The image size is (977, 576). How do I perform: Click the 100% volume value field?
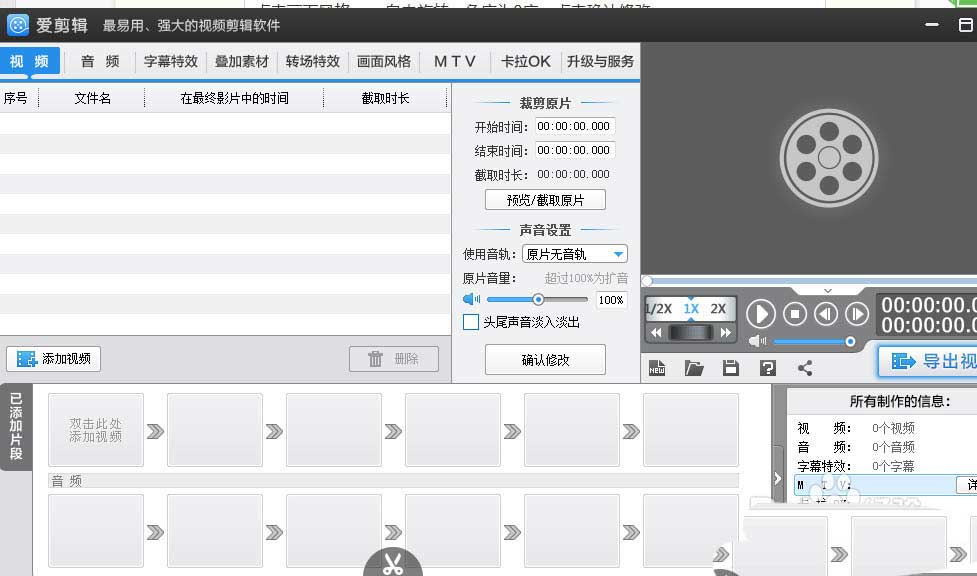tap(611, 300)
